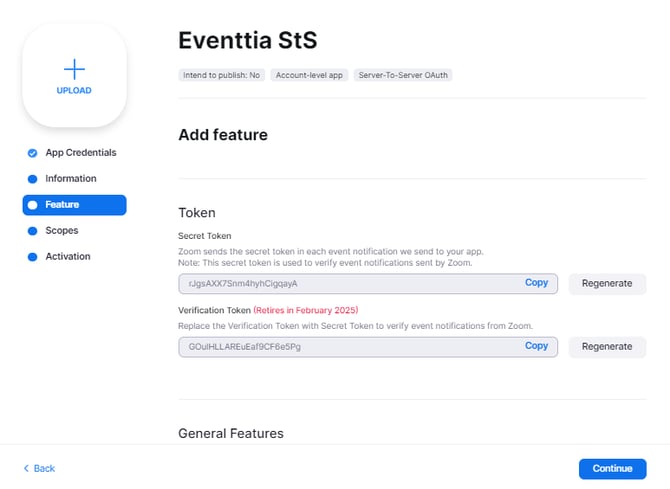The image size is (670, 489).
Task: Open the Scopes step in sidebar
Action: pyautogui.click(x=61, y=231)
